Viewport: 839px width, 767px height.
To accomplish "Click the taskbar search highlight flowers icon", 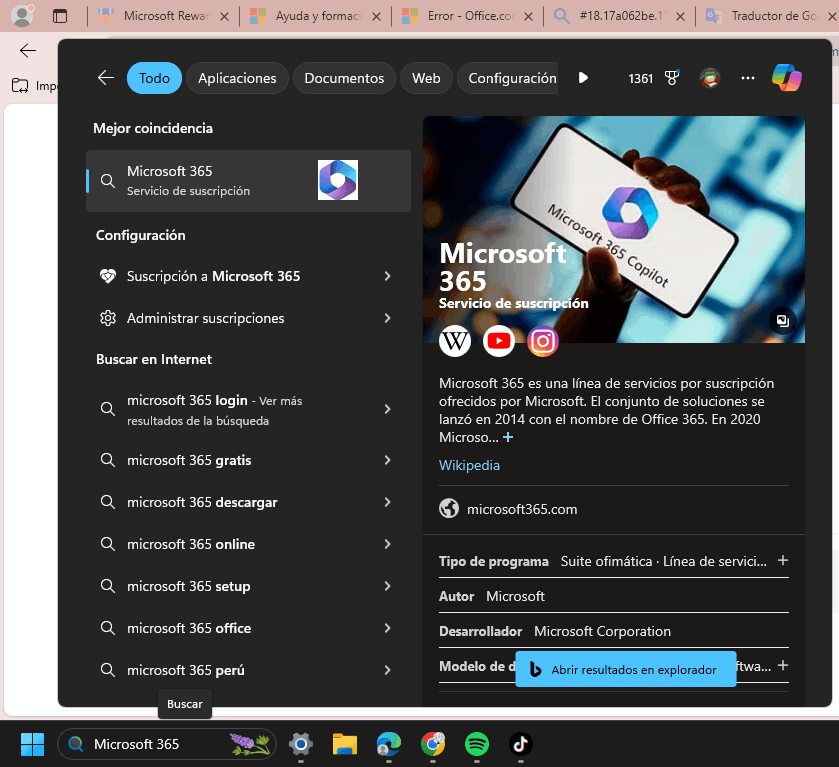I will click(250, 744).
